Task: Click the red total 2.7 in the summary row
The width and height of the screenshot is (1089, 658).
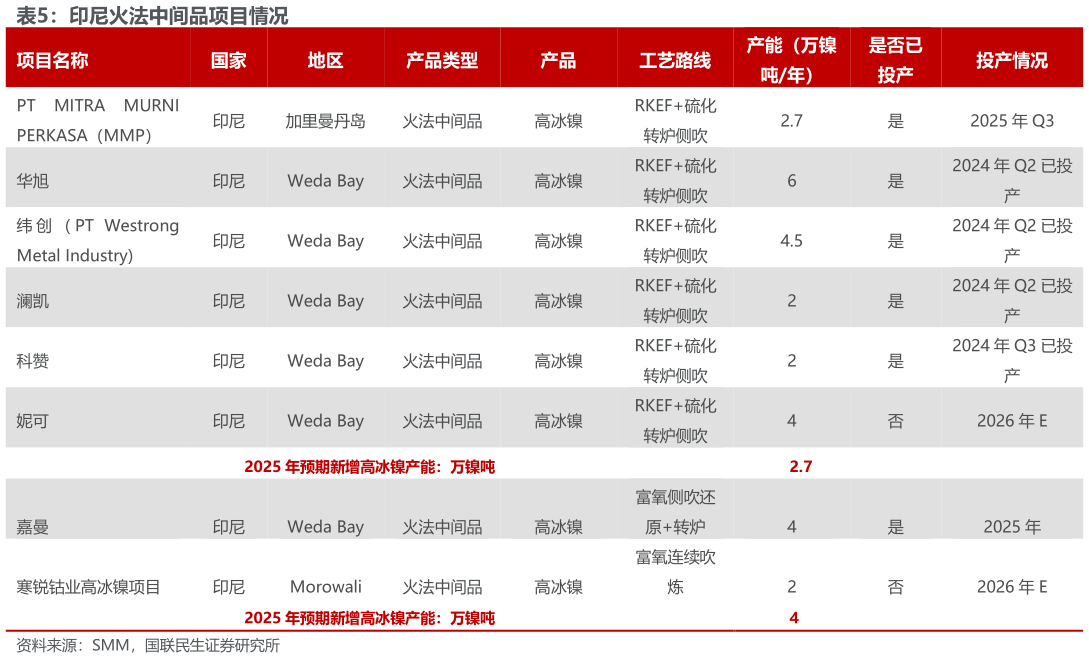Action: pos(800,466)
